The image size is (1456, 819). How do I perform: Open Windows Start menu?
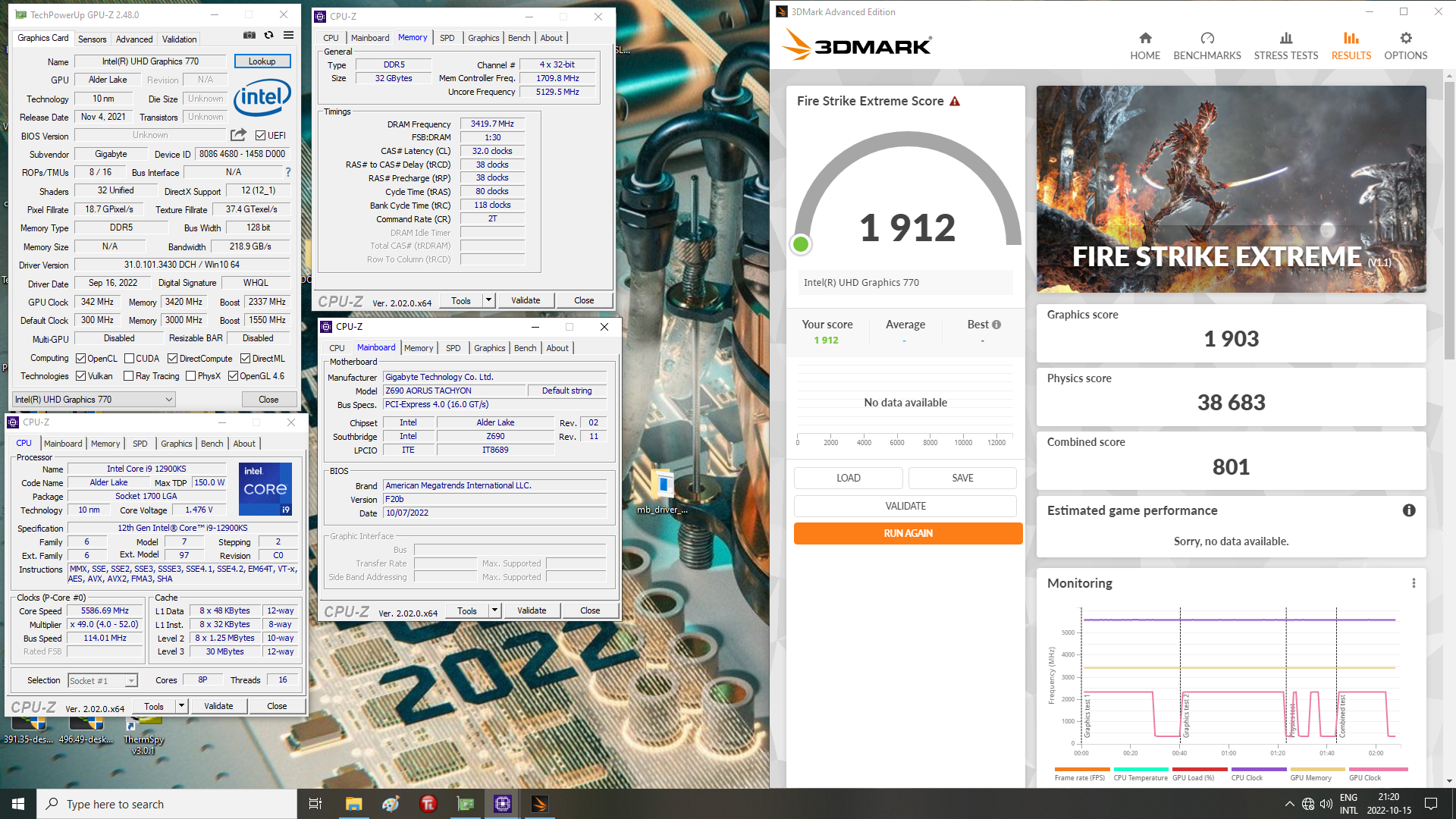point(18,804)
